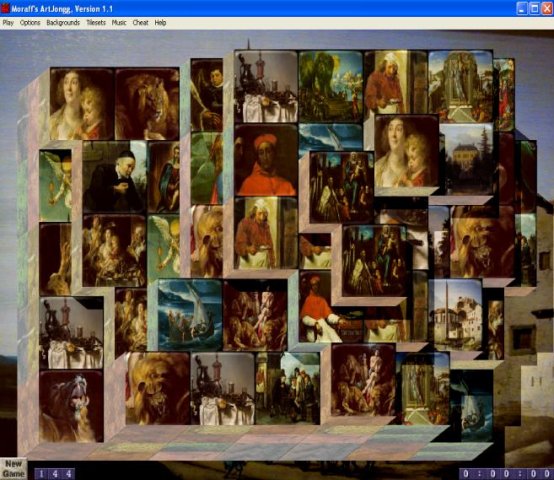Click the remaining tiles counter showing 144
This screenshot has height=480, width=554.
55,474
